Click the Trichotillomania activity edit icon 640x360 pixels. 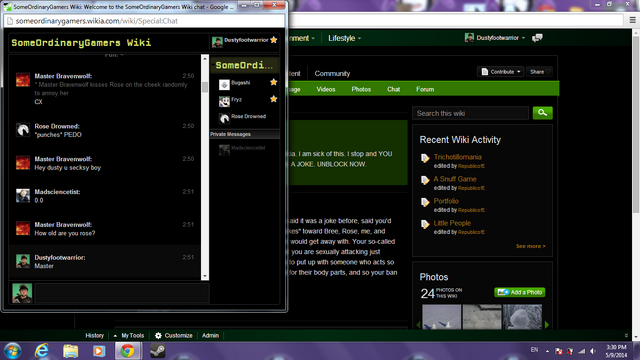(x=425, y=158)
